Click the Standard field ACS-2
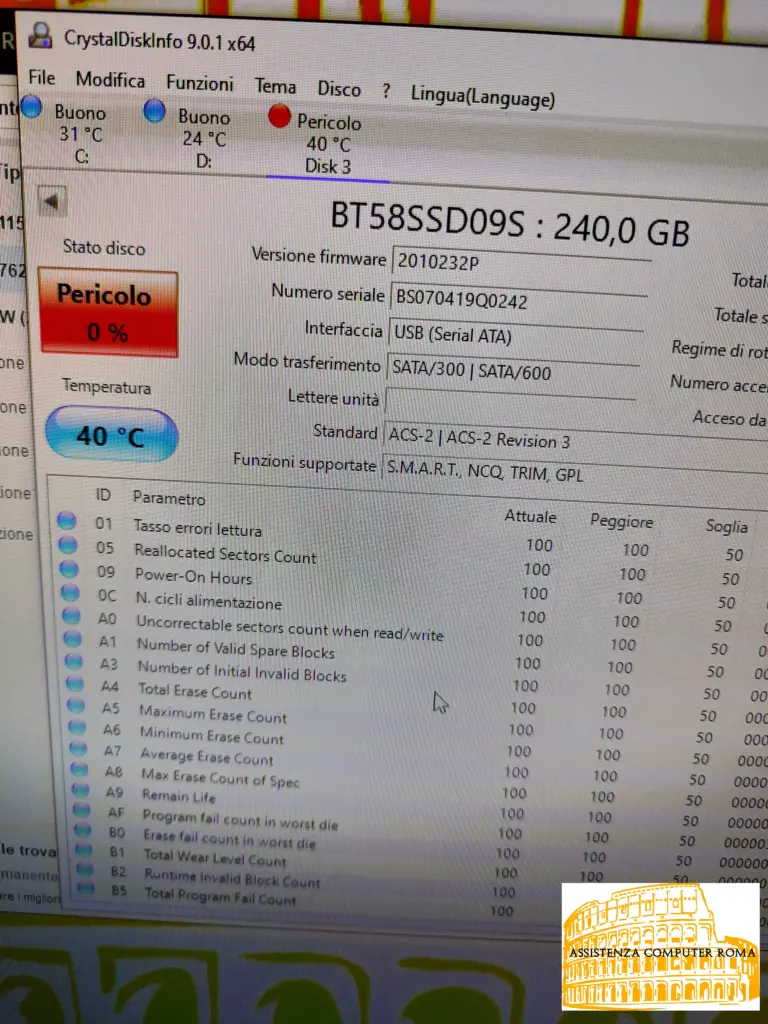Screen dimensions: 768x1024 (x=575, y=440)
